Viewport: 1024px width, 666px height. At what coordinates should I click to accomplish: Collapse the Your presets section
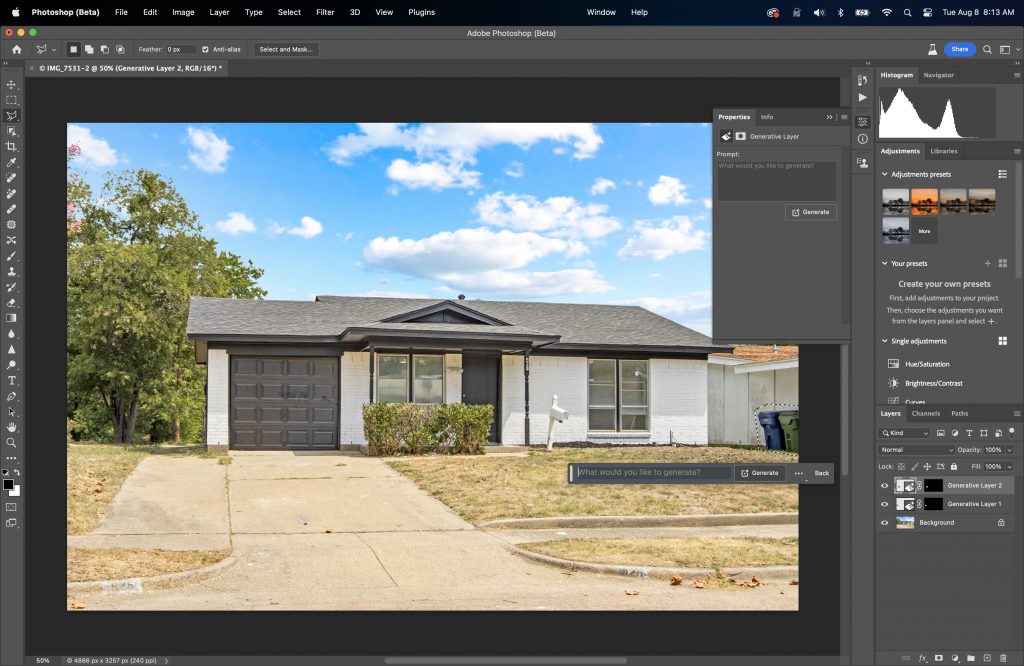point(885,264)
